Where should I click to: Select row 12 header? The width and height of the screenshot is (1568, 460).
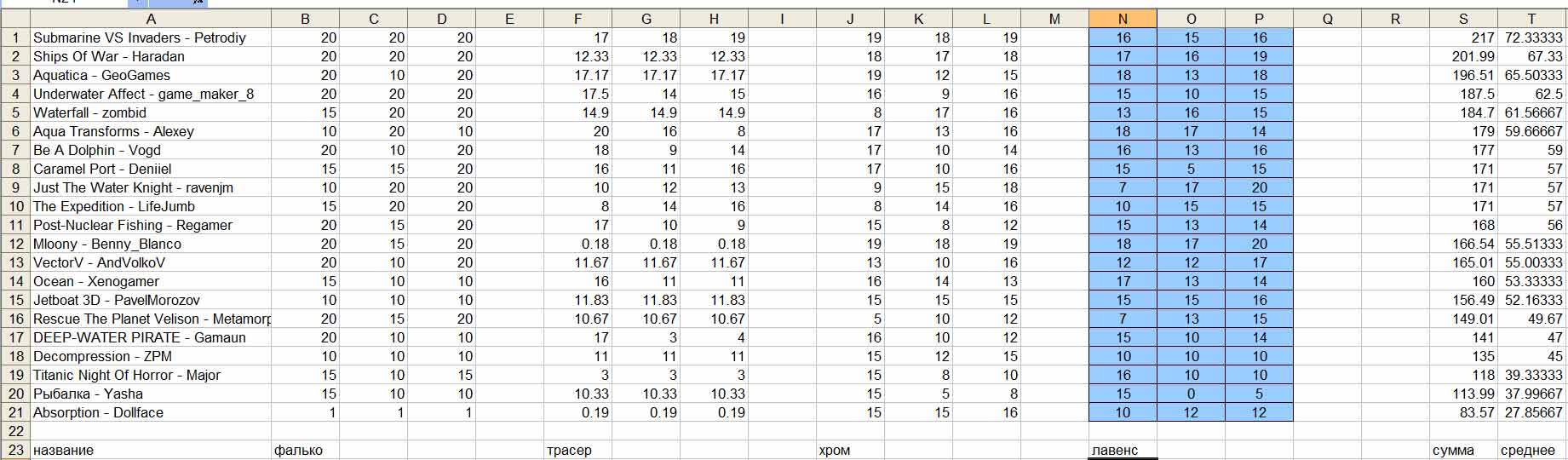(14, 244)
